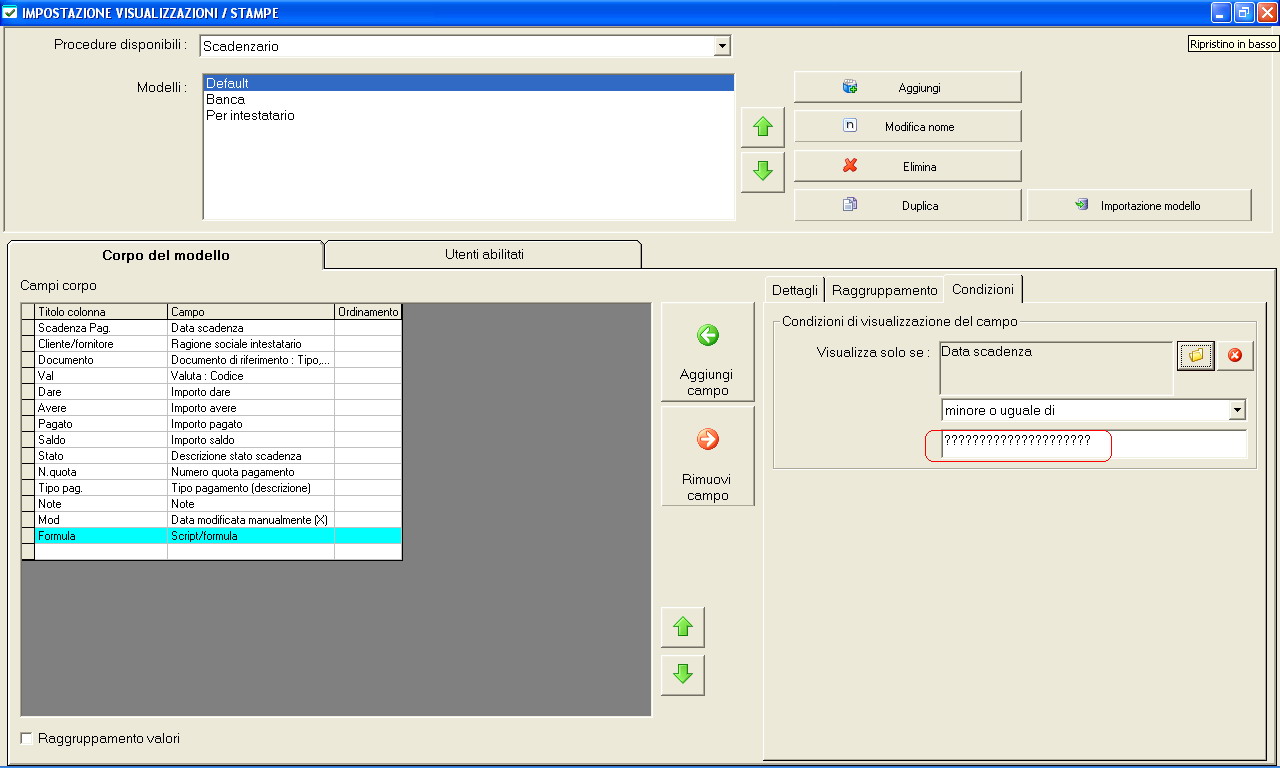
Task: Click the folder icon to choose condition field
Action: point(1196,356)
